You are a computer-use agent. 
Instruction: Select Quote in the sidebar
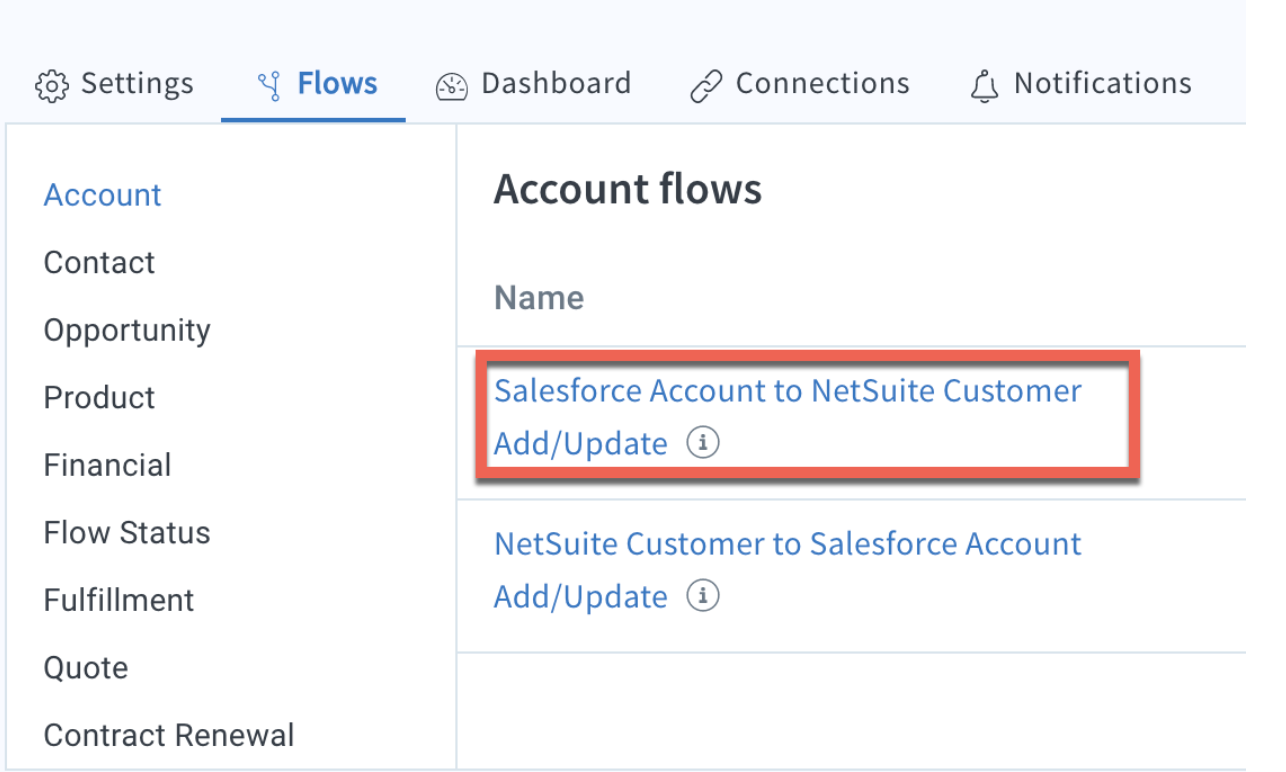click(x=86, y=668)
